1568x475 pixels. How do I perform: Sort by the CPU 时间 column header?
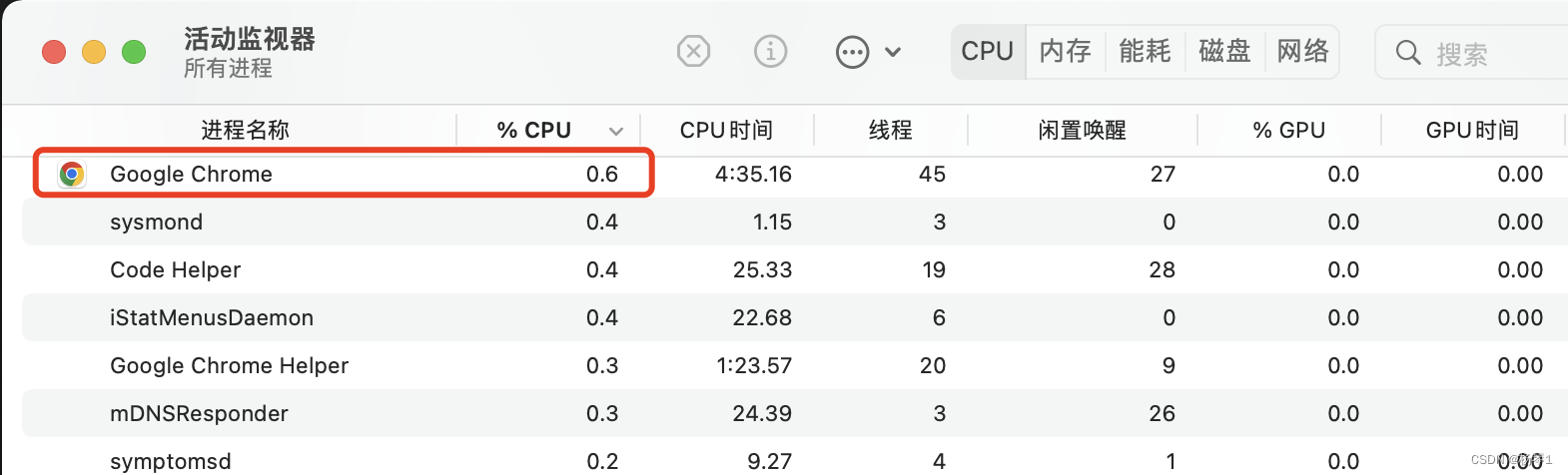[726, 130]
